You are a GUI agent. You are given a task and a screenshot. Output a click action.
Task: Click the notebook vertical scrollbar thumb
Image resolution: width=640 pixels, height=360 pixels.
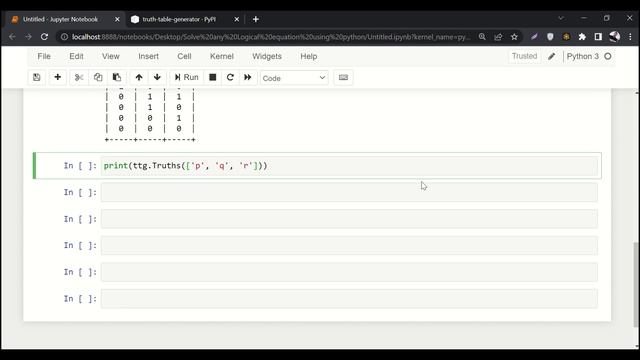click(x=636, y=284)
